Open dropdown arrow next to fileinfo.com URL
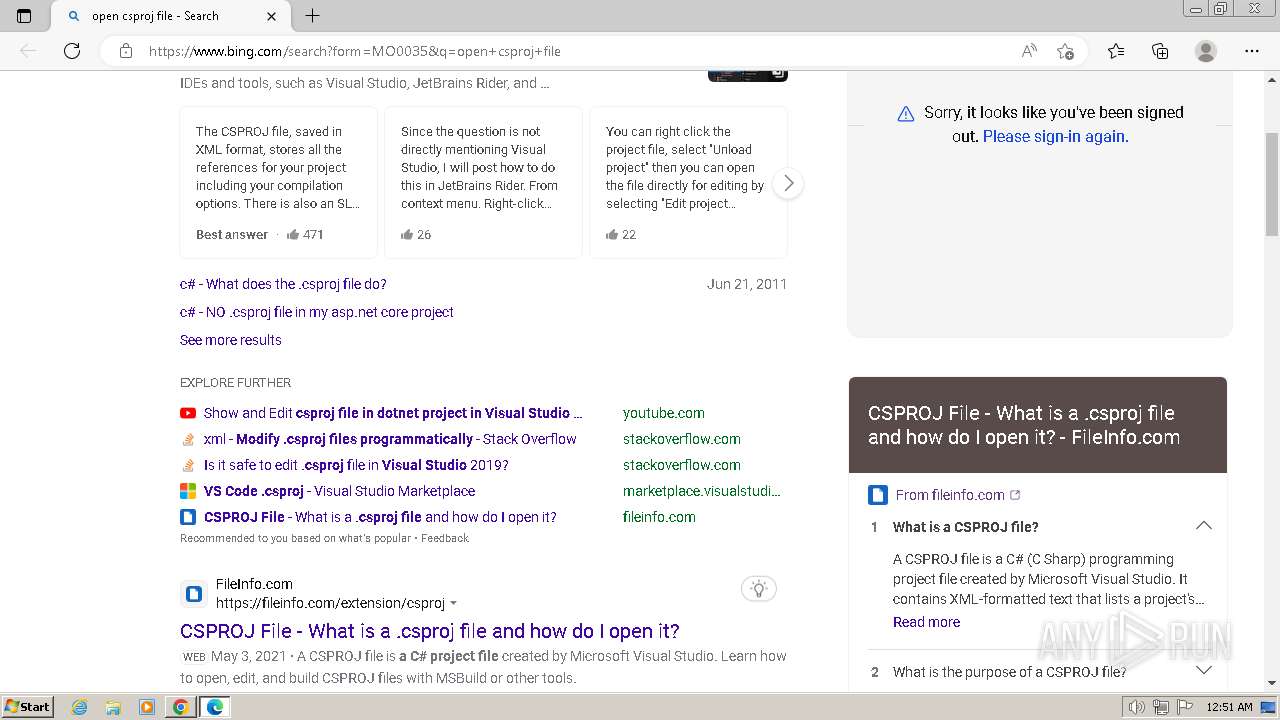The height and width of the screenshot is (720, 1280). pyautogui.click(x=453, y=604)
